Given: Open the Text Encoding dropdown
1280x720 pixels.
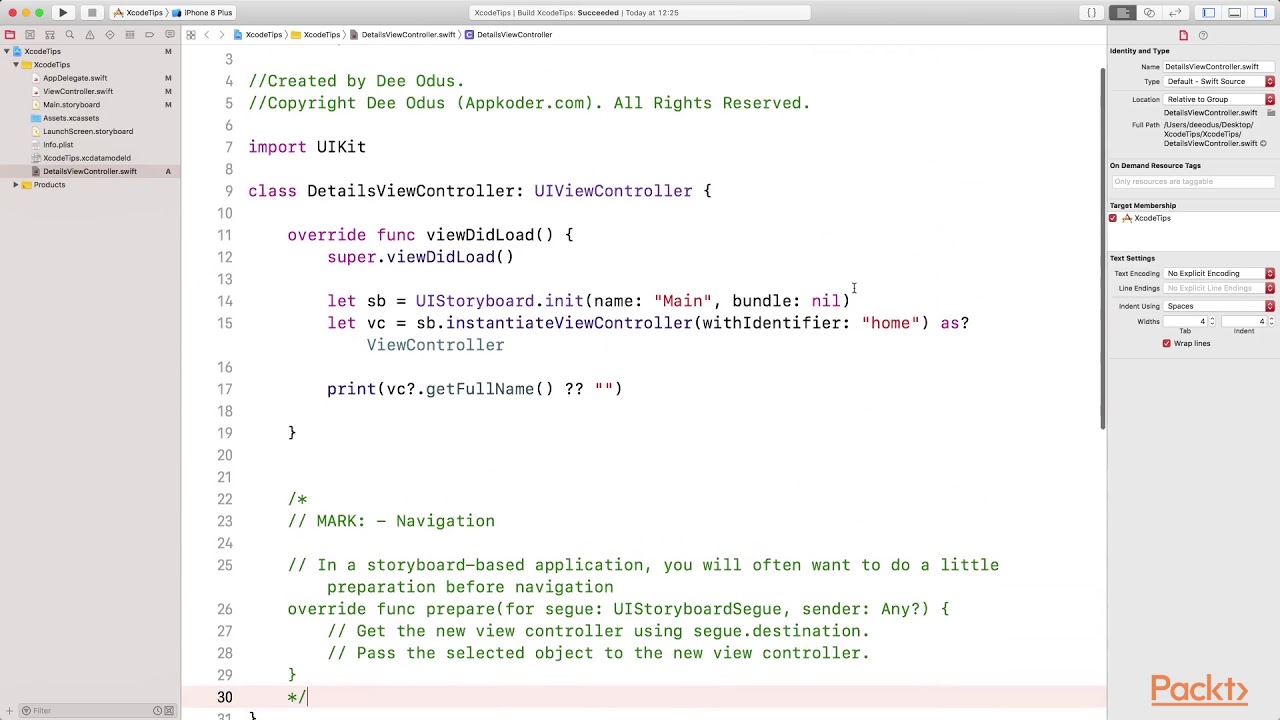Looking at the screenshot, I should pos(1220,274).
